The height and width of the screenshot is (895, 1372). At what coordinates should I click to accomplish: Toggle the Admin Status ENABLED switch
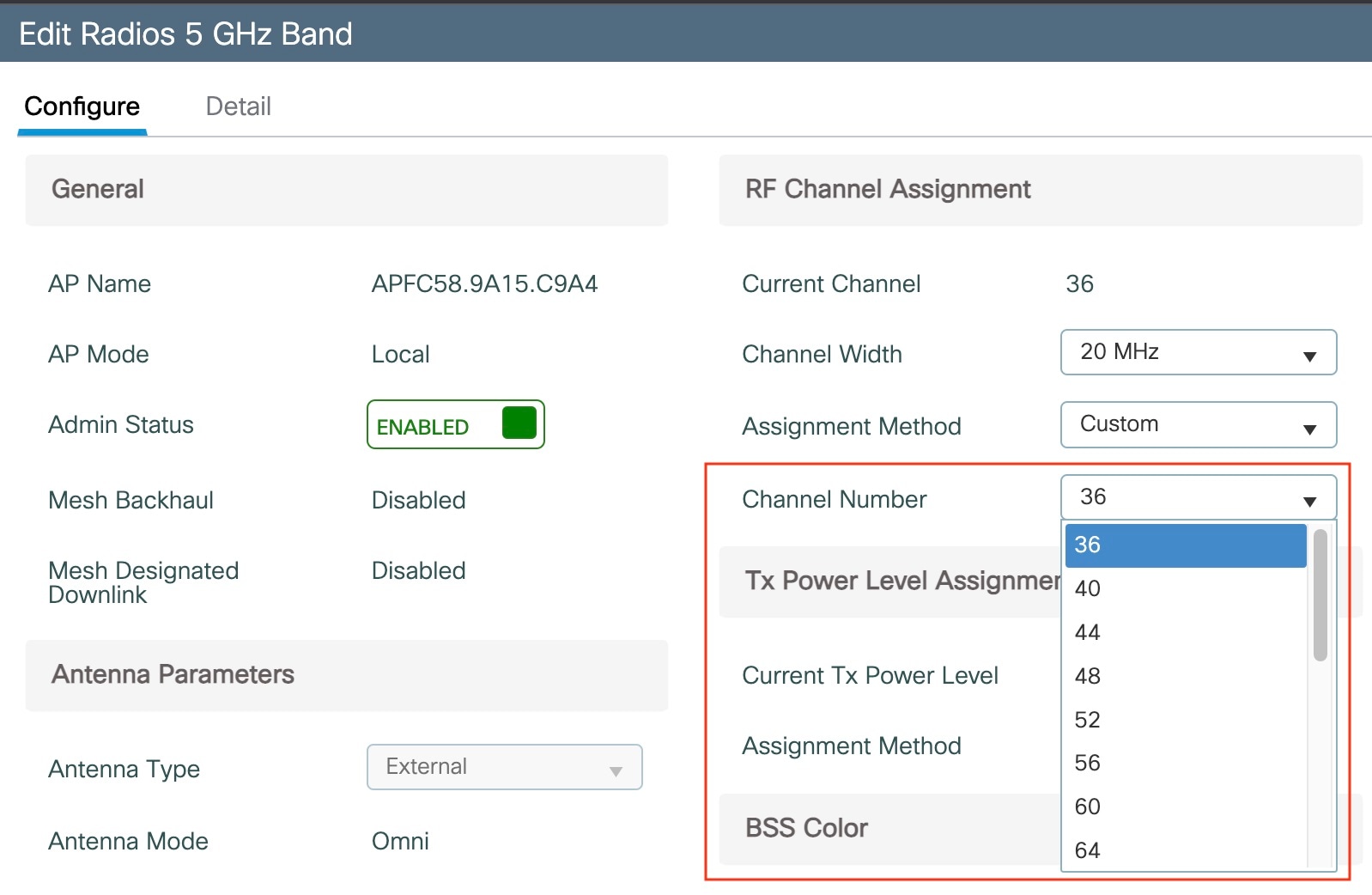[x=456, y=424]
